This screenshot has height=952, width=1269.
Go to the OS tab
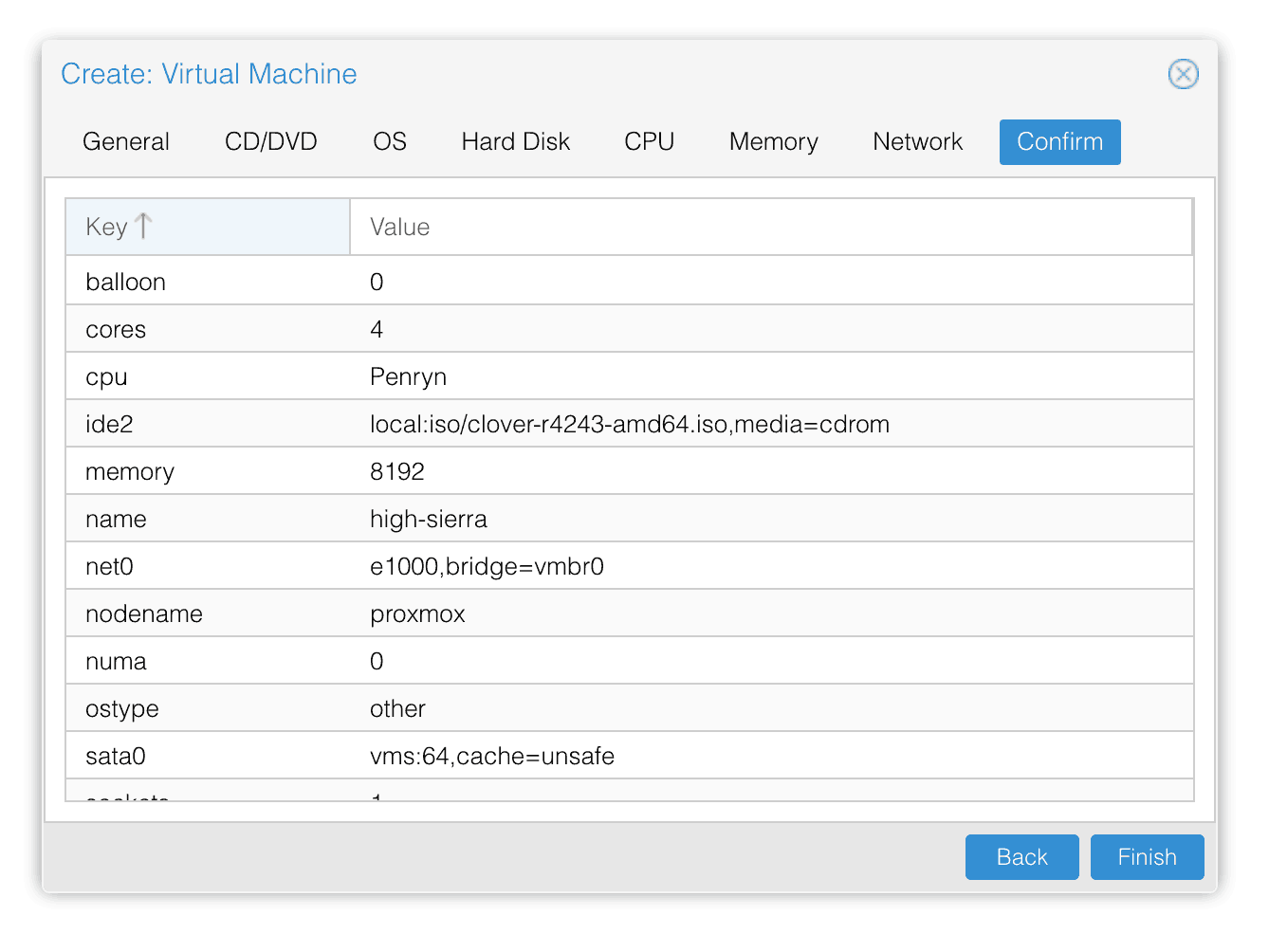pos(390,142)
